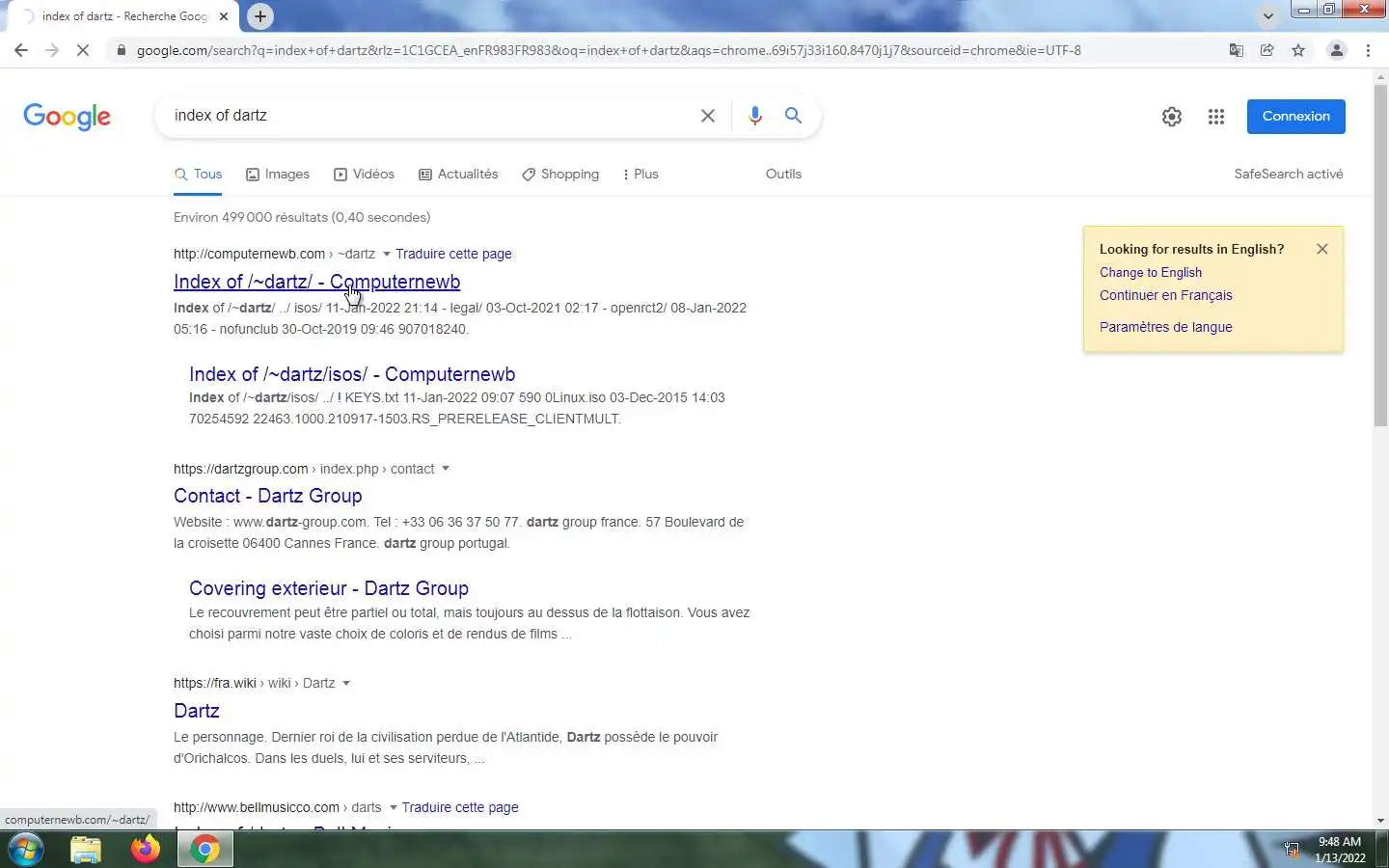Click the scrollbar down arrow
1389x868 pixels.
pos(1380,821)
